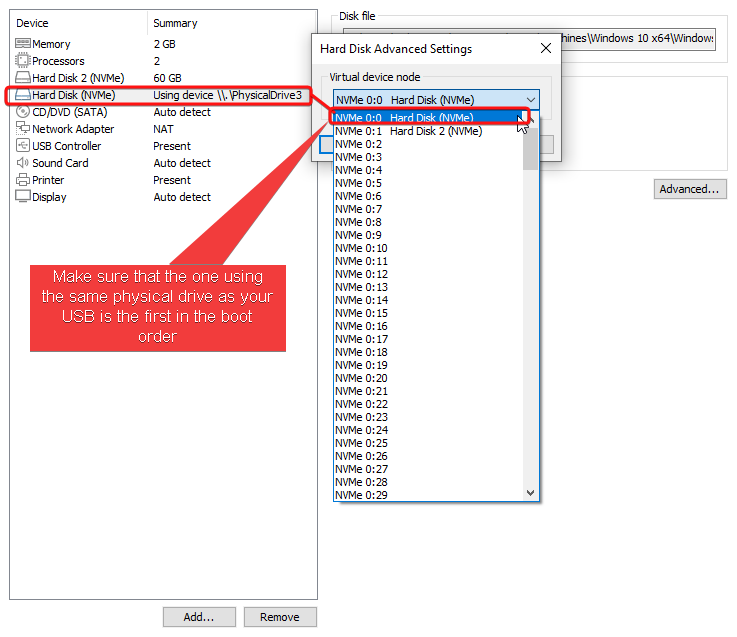Close the Hard Disk Advanced Settings dialog
The width and height of the screenshot is (737, 637).
tap(546, 48)
